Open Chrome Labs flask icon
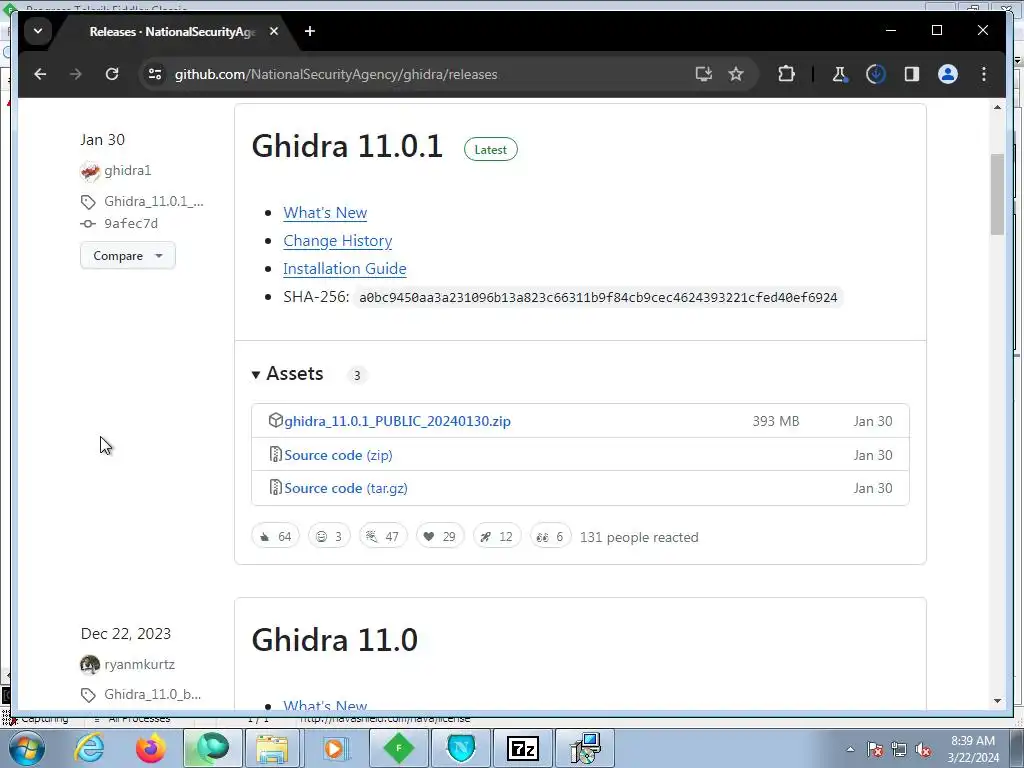Viewport: 1024px width, 768px height. (x=840, y=74)
